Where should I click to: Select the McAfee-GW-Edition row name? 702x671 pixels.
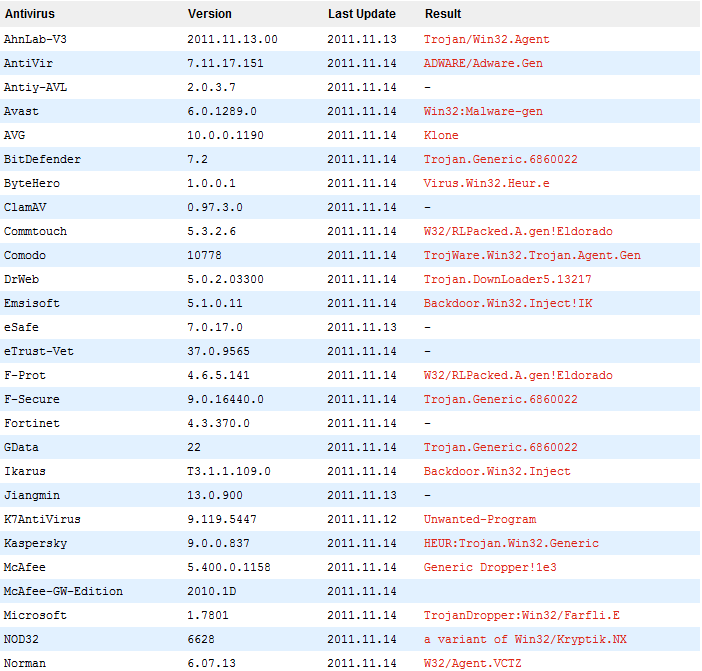pyautogui.click(x=63, y=592)
